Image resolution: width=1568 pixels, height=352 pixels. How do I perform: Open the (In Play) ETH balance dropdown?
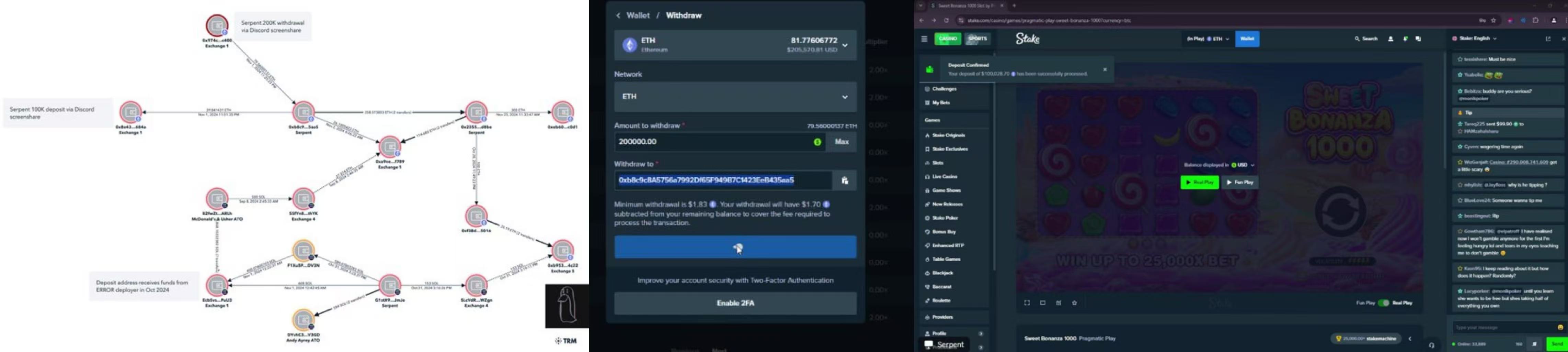click(1208, 39)
